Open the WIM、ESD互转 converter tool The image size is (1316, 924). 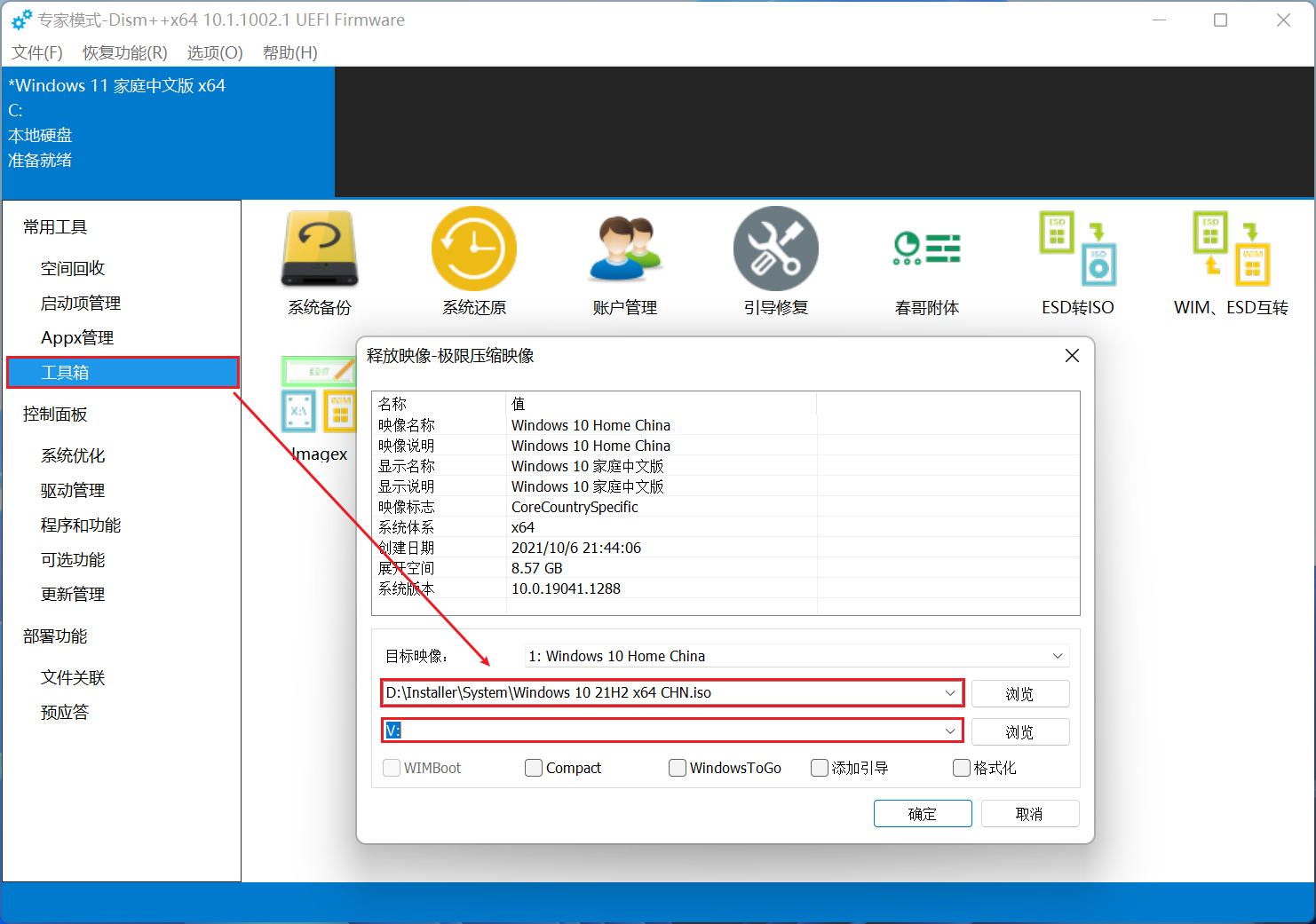tap(1231, 262)
